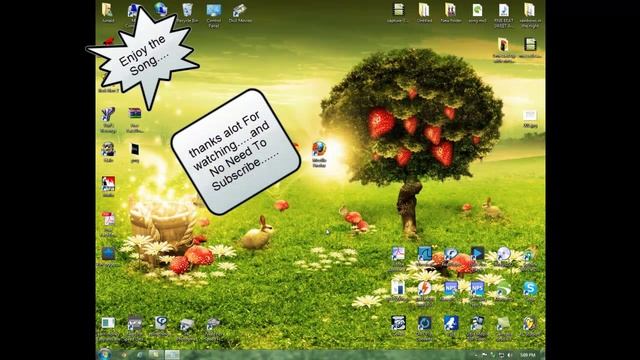Launch the Mozilla Firefox desktop shortcut
This screenshot has width=640, height=360.
pos(319,149)
